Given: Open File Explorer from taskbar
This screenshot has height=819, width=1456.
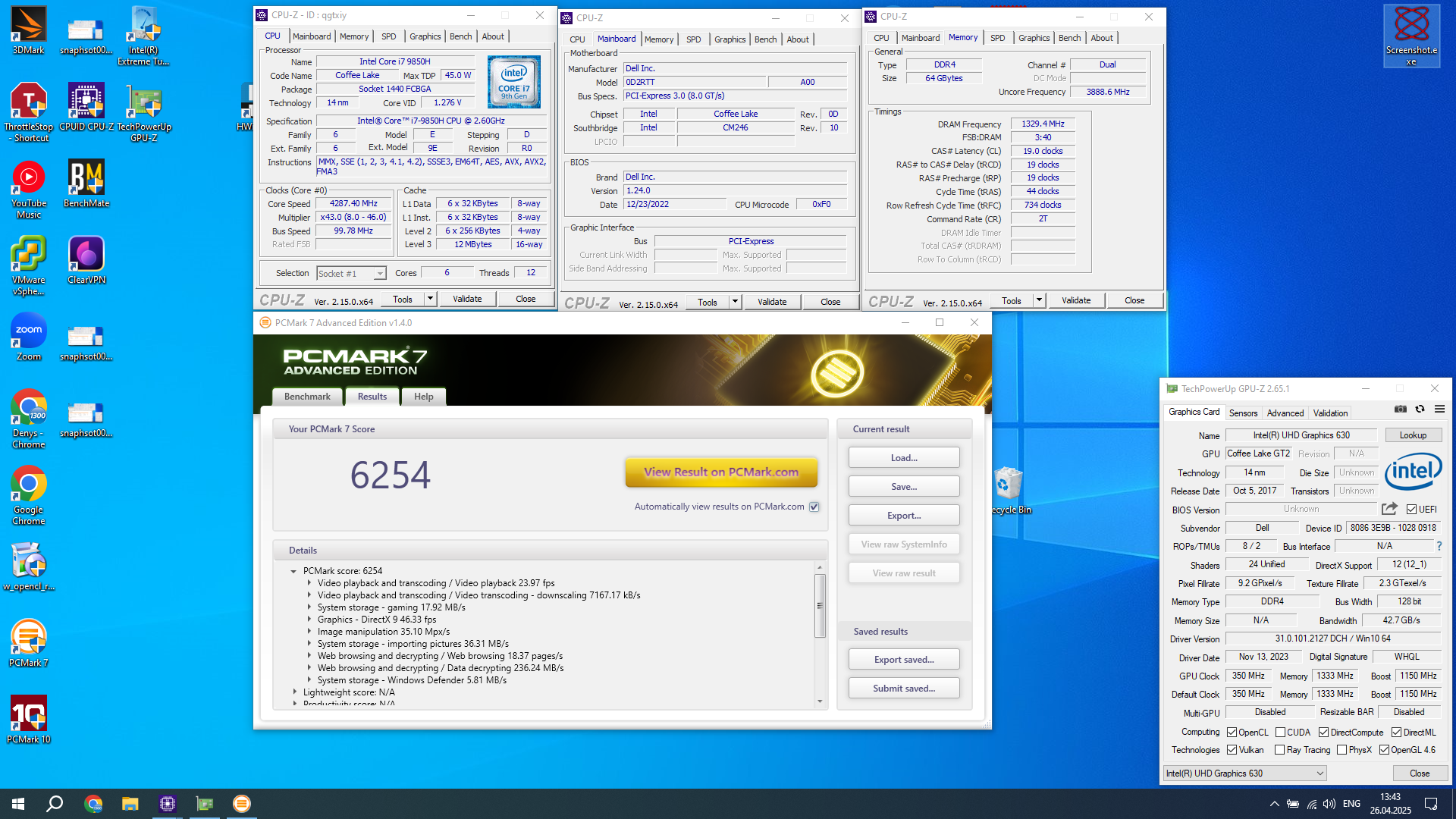Looking at the screenshot, I should 130,804.
